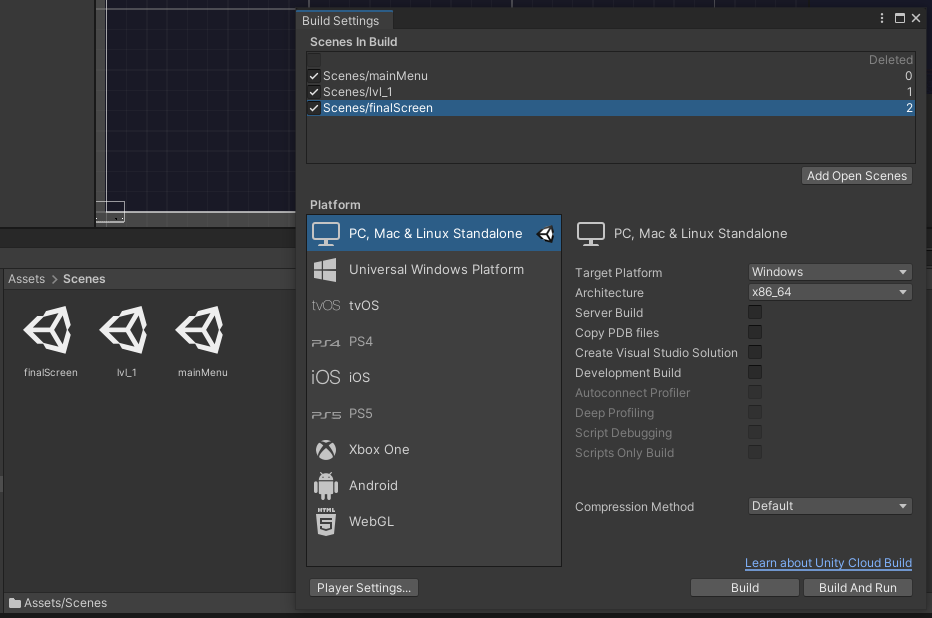Select PC, Mac & Linux Standalone platform
Screen dimensions: 932x618
click(434, 234)
